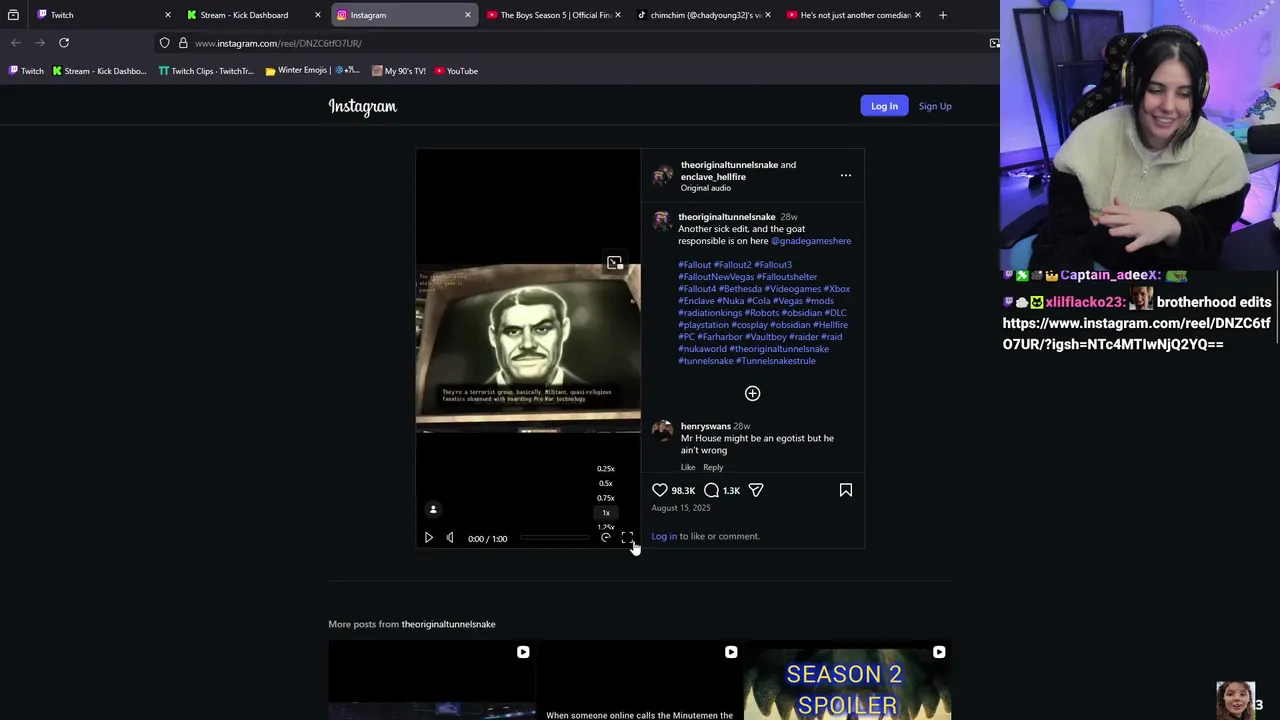This screenshot has height=720, width=1280.
Task: Mute the reel audio speaker icon
Action: pos(450,538)
